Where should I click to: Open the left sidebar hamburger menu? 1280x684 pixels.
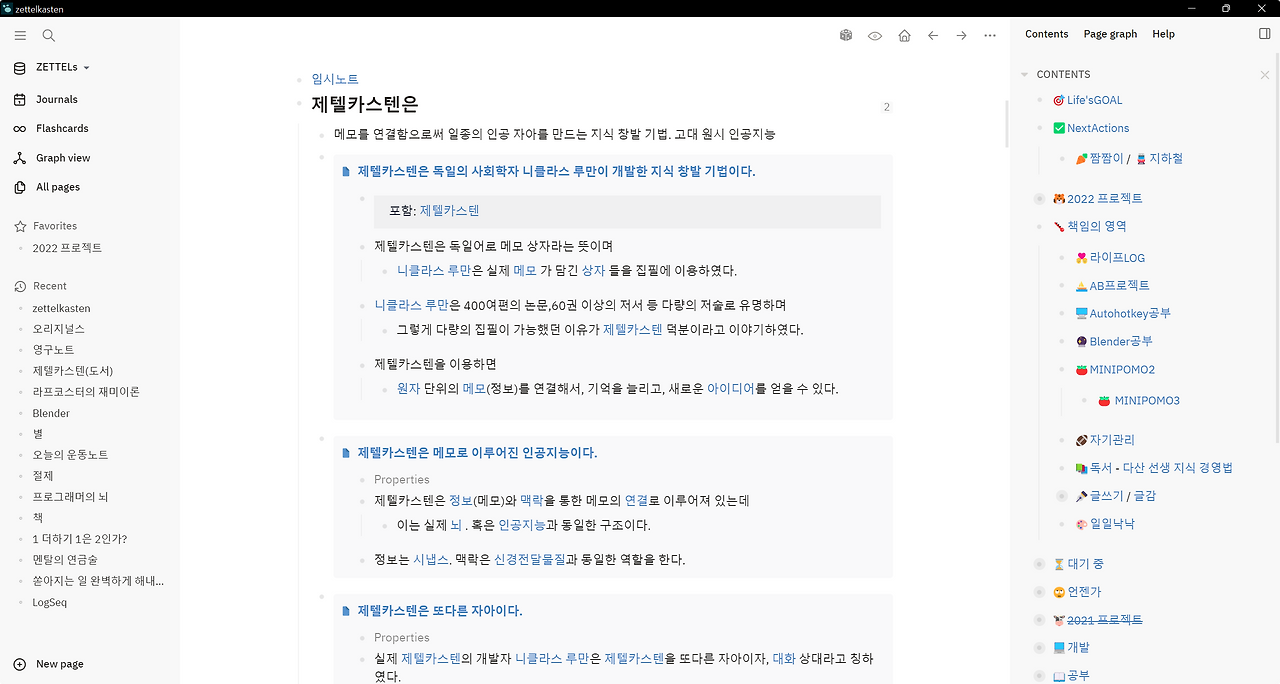coord(20,35)
